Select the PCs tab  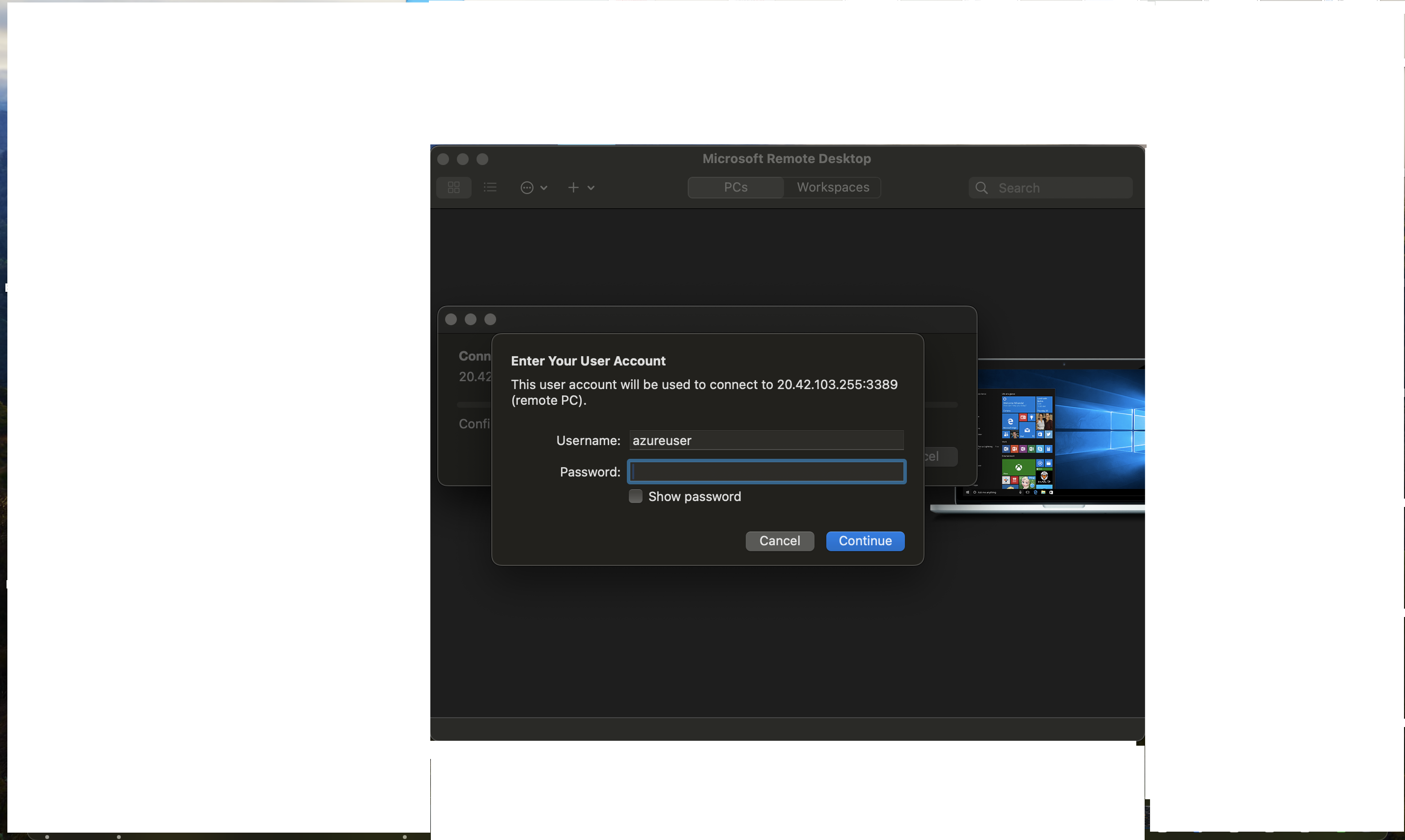point(735,187)
